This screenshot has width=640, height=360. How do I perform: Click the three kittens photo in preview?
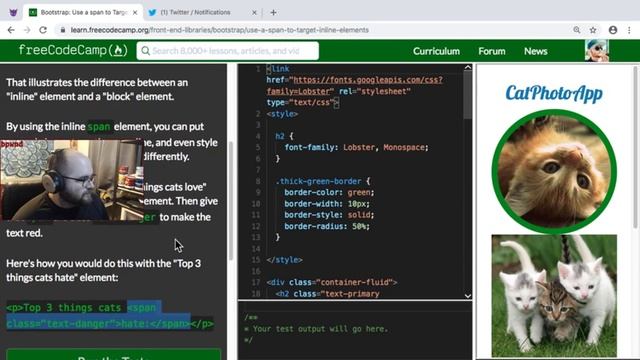(x=554, y=296)
